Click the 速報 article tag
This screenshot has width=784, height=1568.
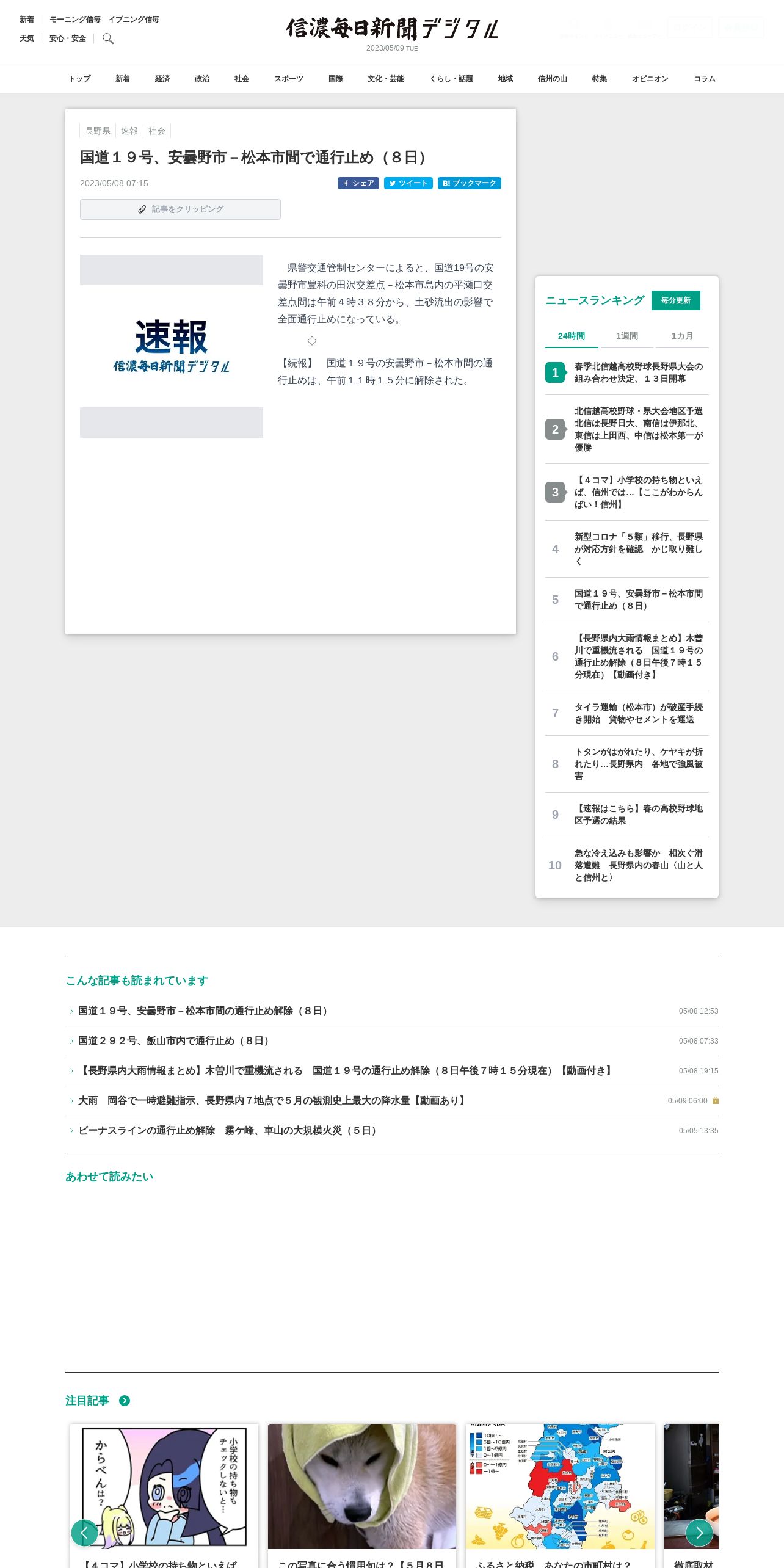(129, 131)
